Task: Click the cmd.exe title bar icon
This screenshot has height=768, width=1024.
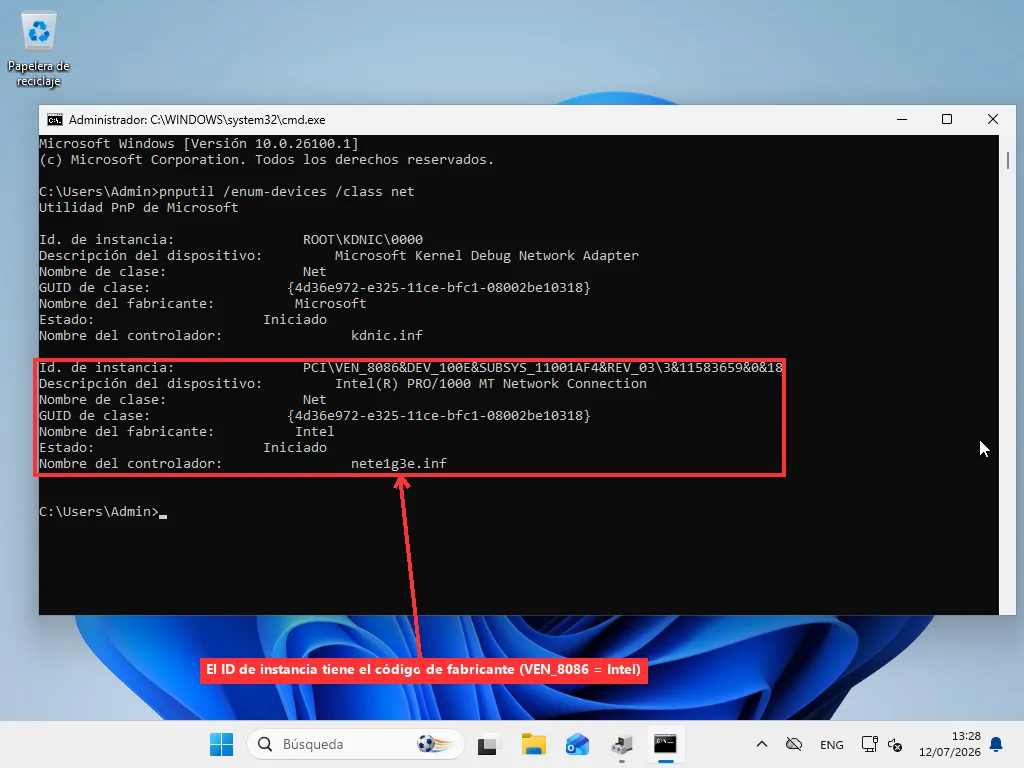Action: click(x=55, y=120)
